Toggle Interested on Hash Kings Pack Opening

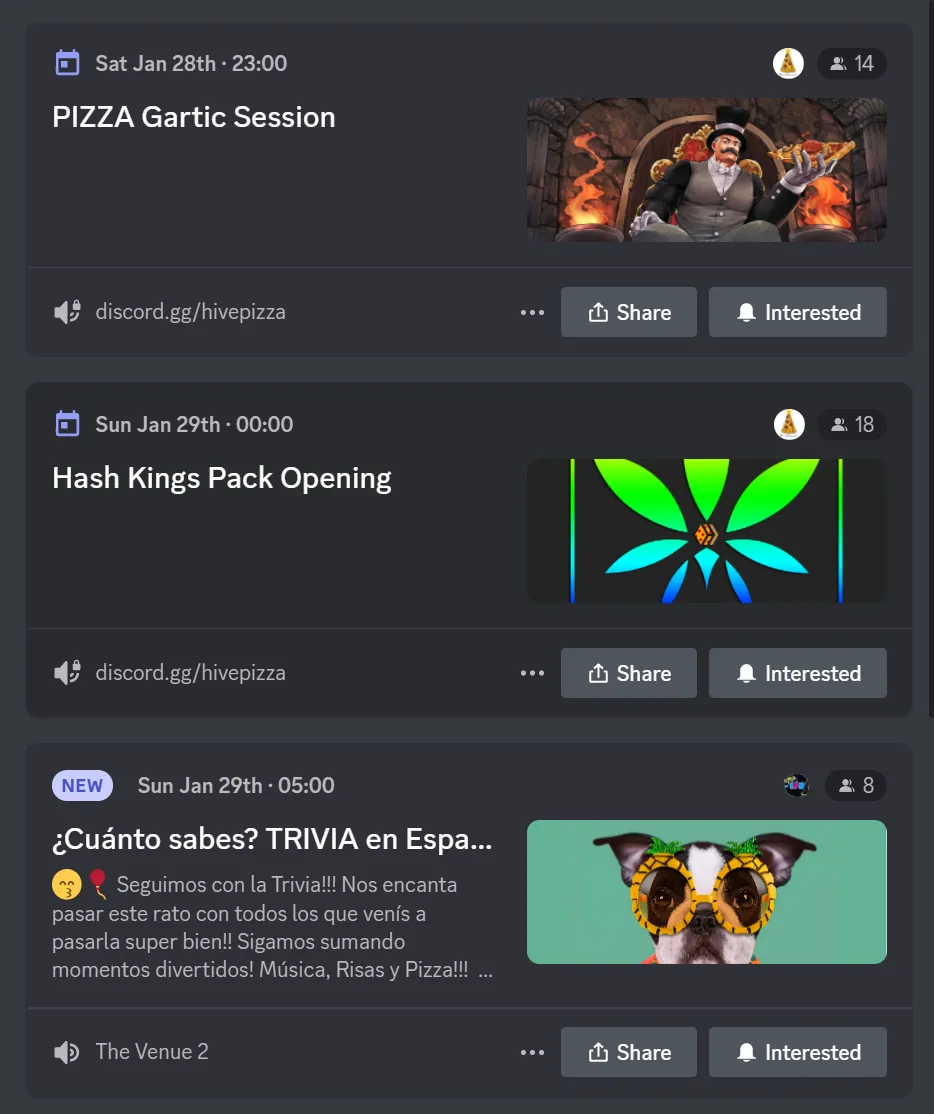798,673
